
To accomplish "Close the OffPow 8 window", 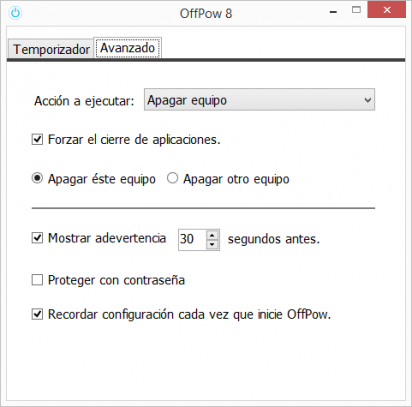I will 387,10.
